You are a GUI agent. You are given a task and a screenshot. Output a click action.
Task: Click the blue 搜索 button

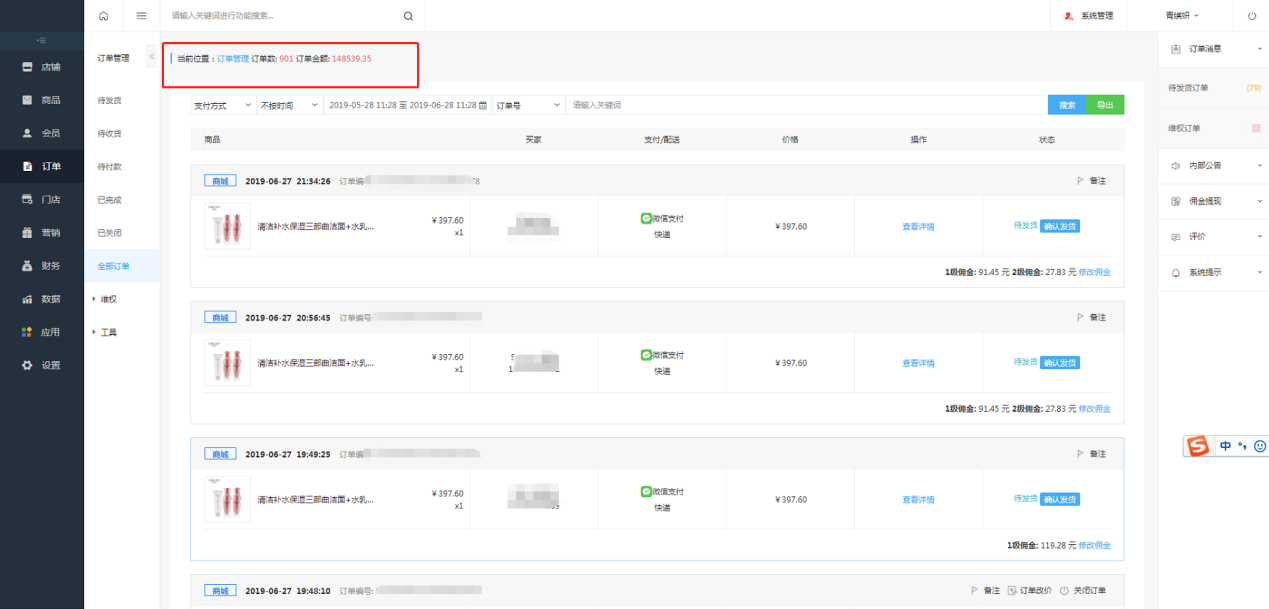[1067, 105]
